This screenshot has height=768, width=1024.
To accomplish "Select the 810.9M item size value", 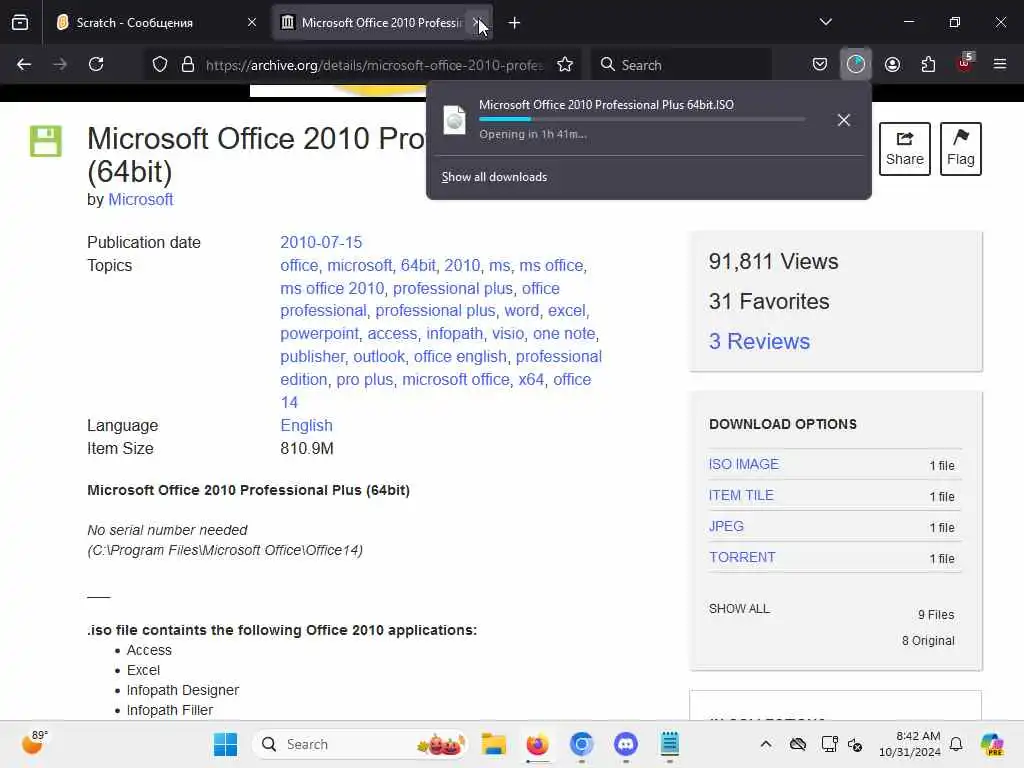I will point(307,449).
